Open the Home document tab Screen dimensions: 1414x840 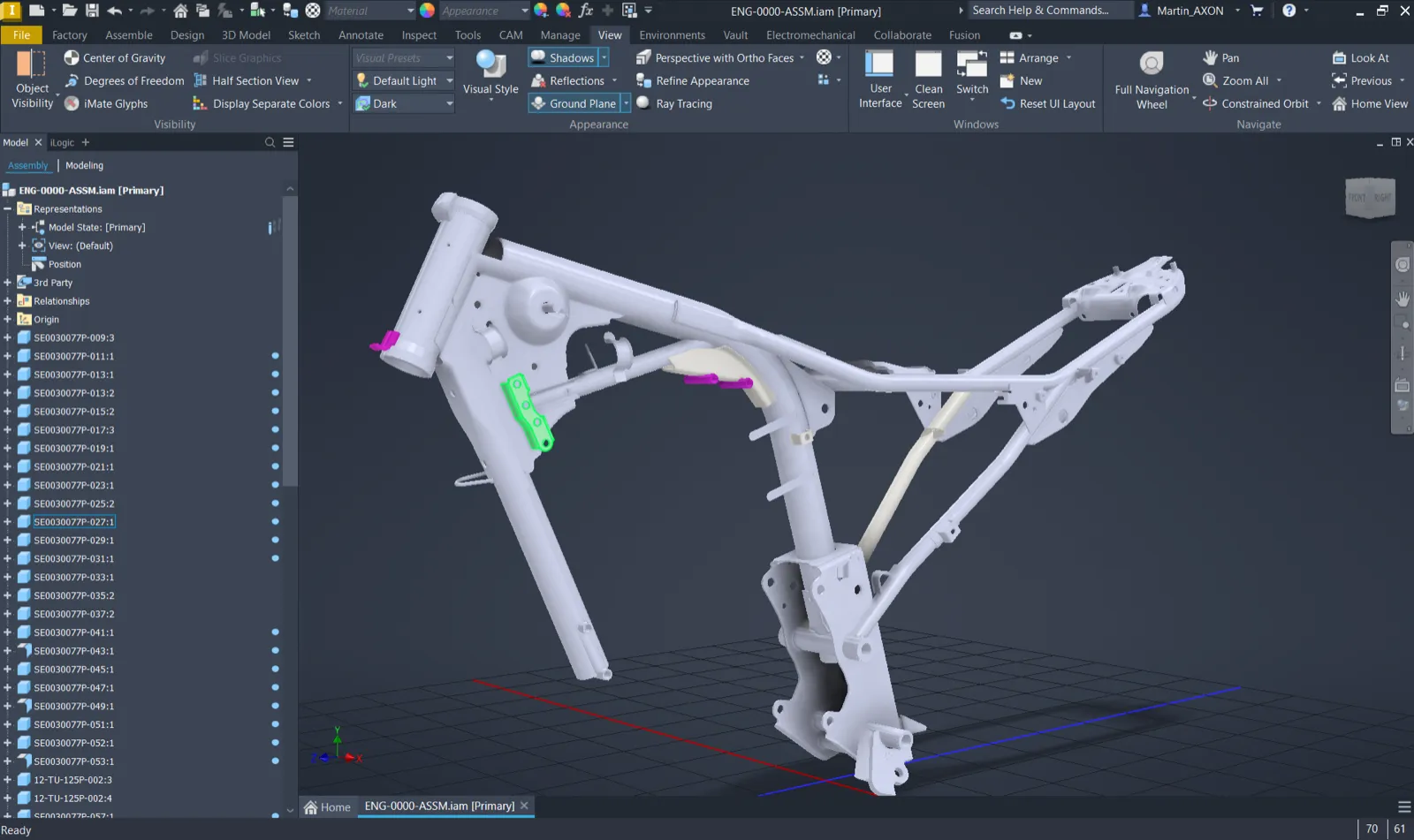[327, 806]
